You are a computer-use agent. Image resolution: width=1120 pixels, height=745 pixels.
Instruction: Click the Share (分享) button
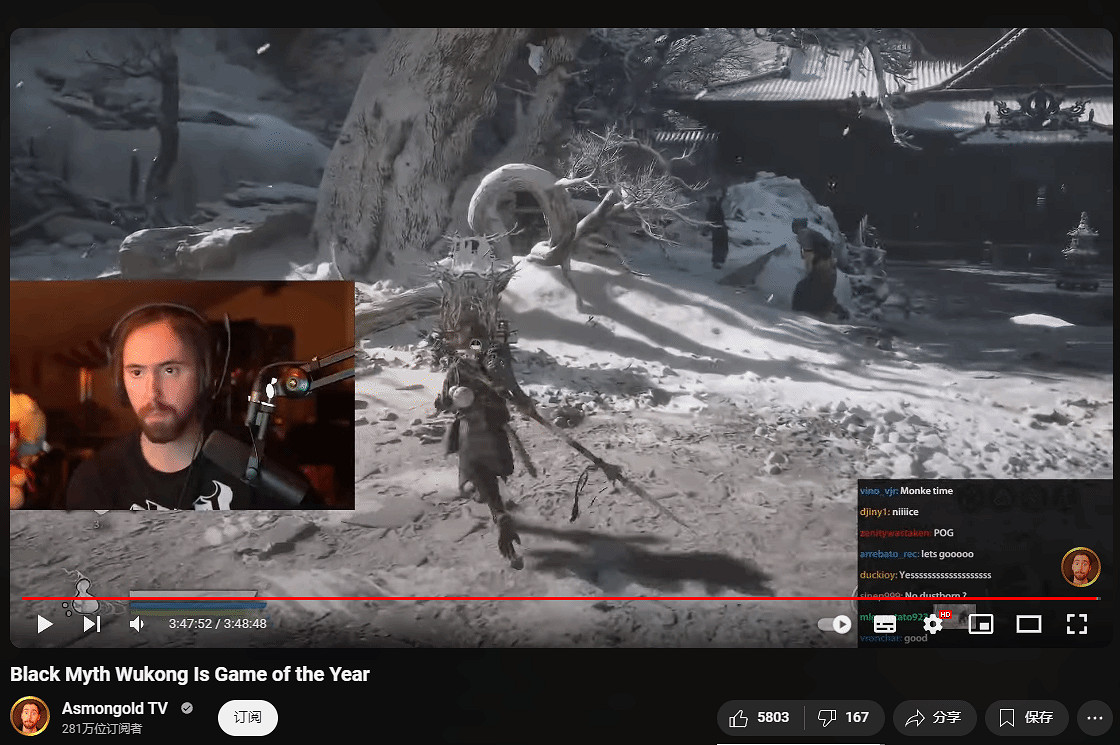click(x=933, y=717)
